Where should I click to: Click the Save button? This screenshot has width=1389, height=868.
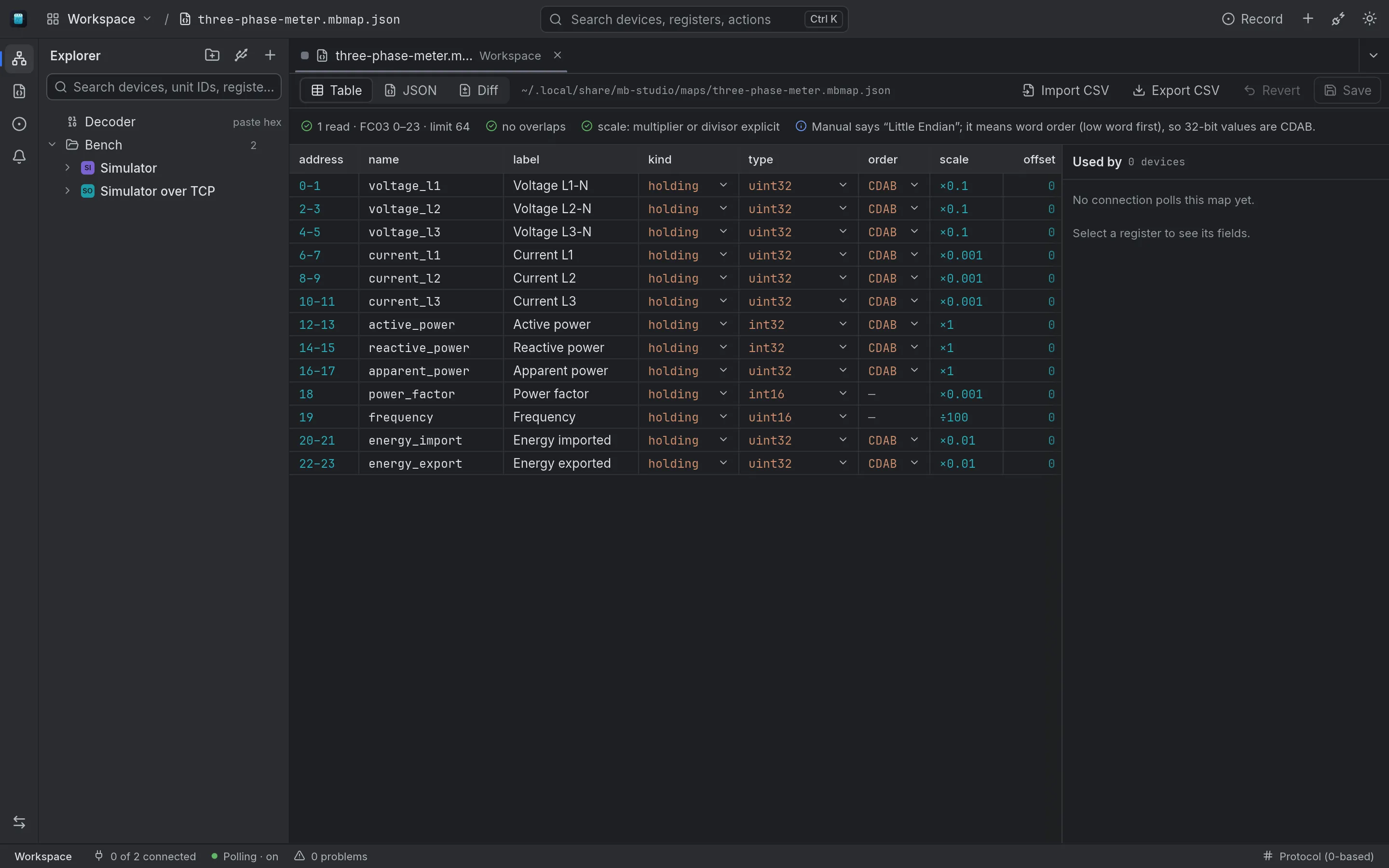pos(1347,90)
